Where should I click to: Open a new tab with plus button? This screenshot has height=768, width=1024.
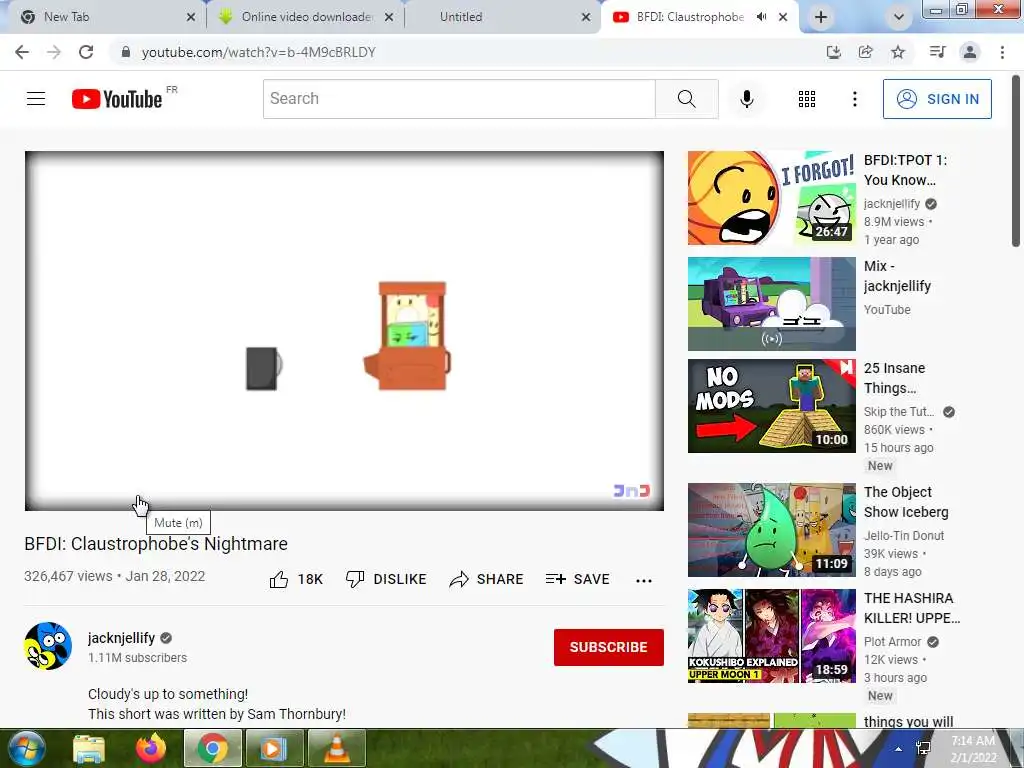(821, 17)
